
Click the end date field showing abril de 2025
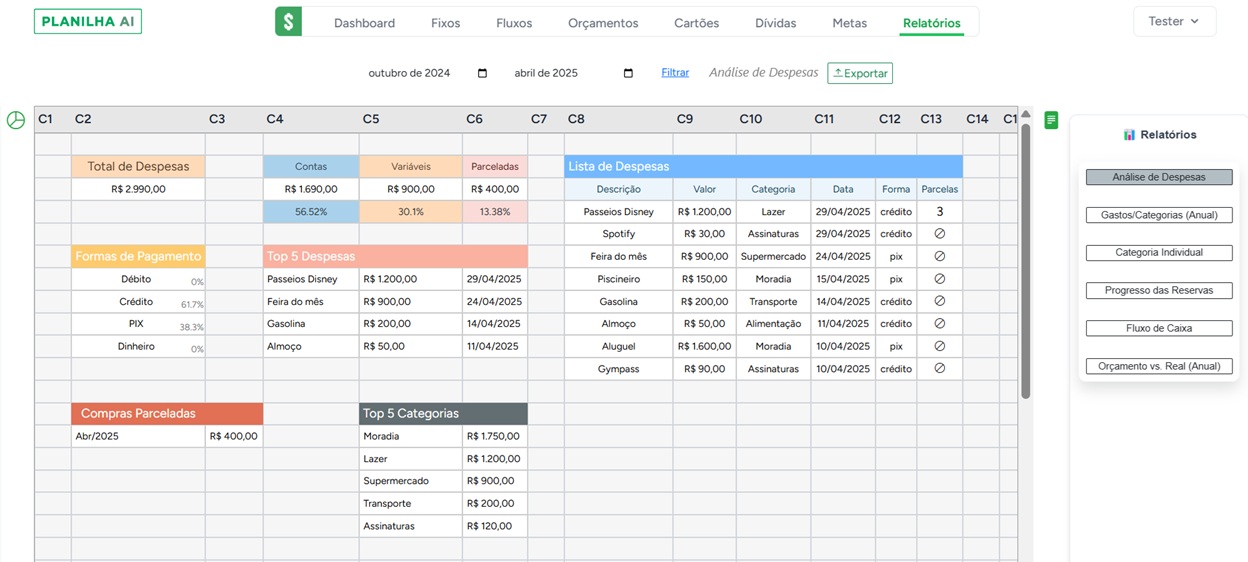[574, 73]
